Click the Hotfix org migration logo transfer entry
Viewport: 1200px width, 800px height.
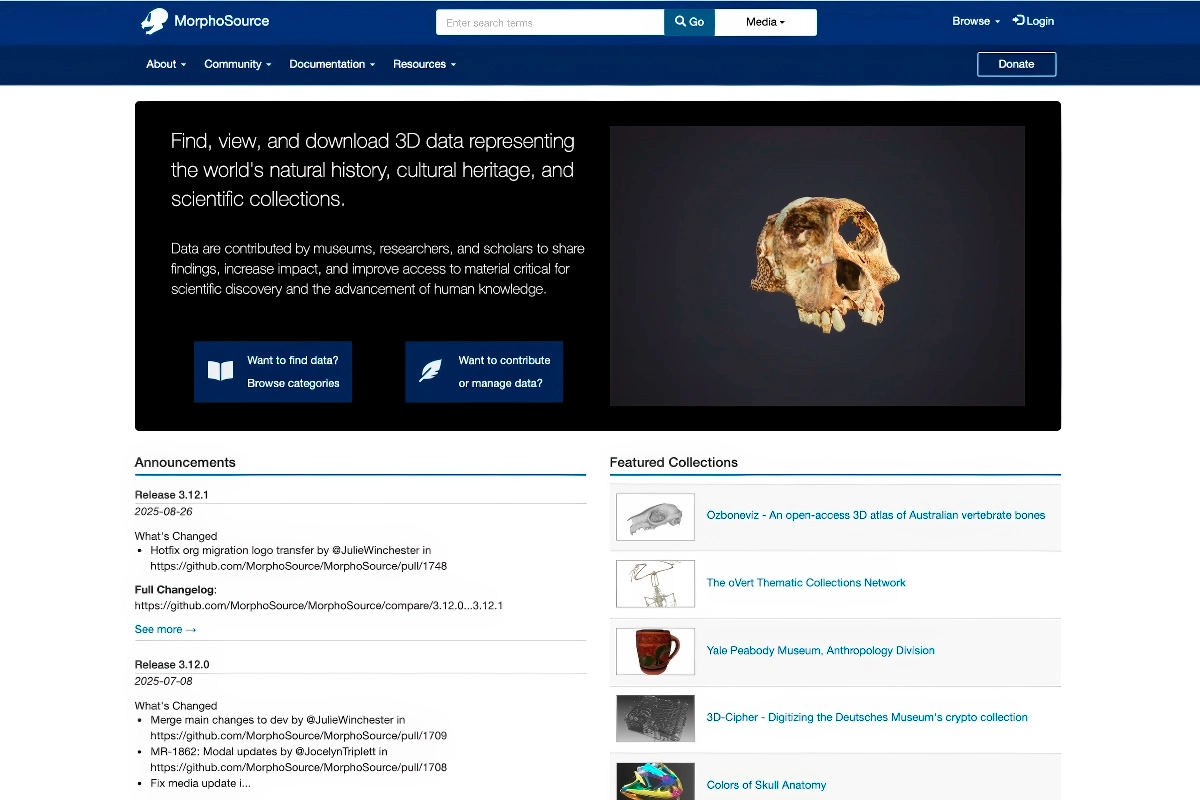click(291, 551)
